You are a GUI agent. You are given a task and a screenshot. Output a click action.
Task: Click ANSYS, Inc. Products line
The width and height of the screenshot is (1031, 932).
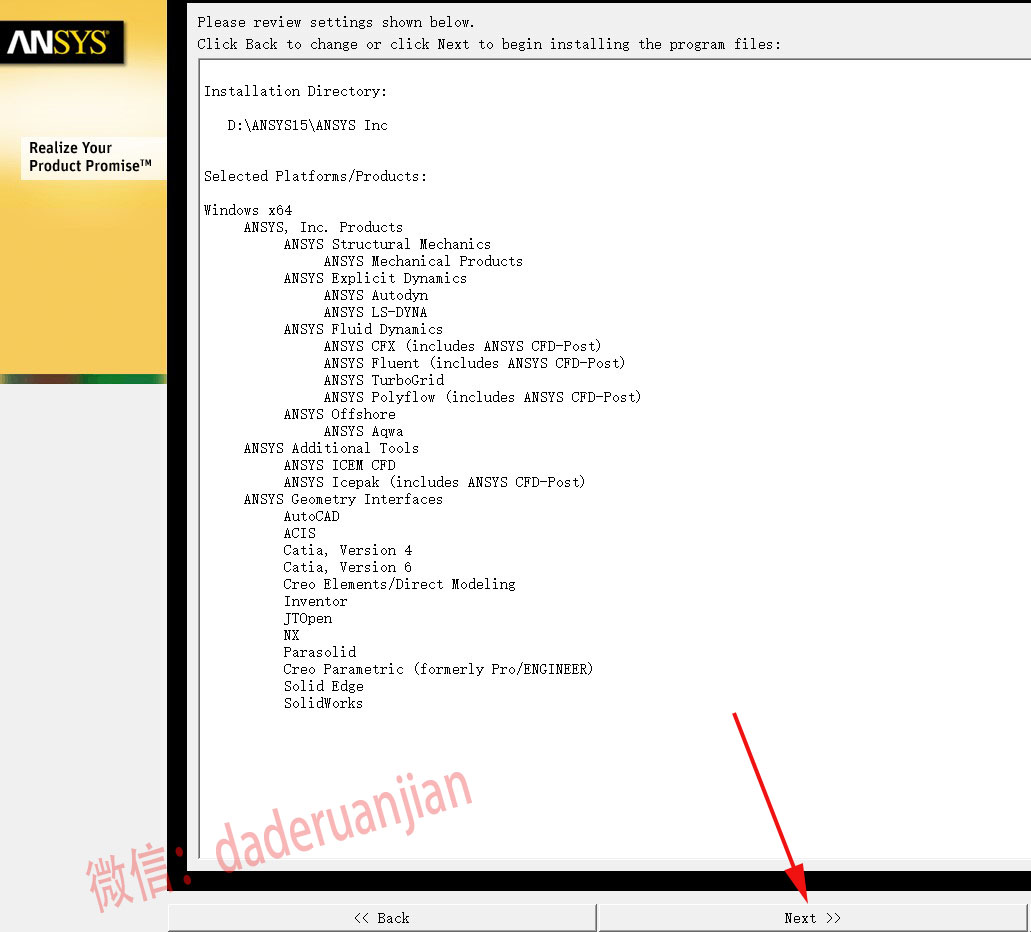click(x=323, y=227)
